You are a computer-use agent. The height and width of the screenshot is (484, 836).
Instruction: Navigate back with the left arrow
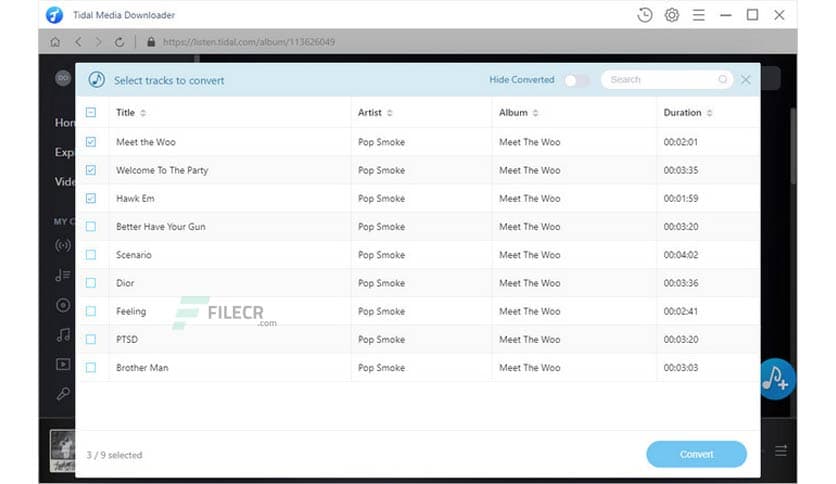78,42
